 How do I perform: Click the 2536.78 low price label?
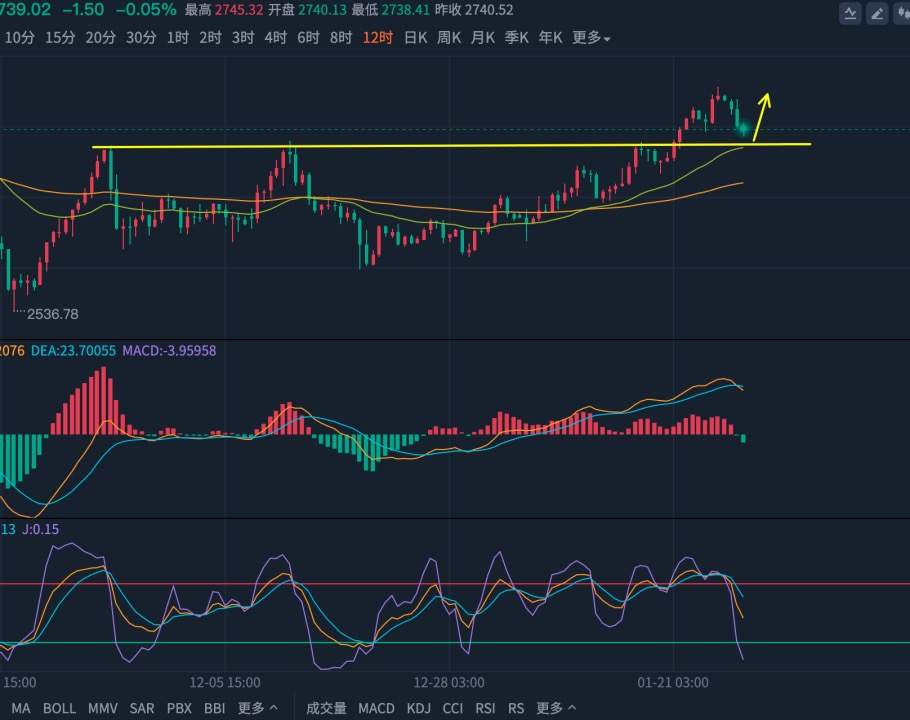tap(52, 314)
